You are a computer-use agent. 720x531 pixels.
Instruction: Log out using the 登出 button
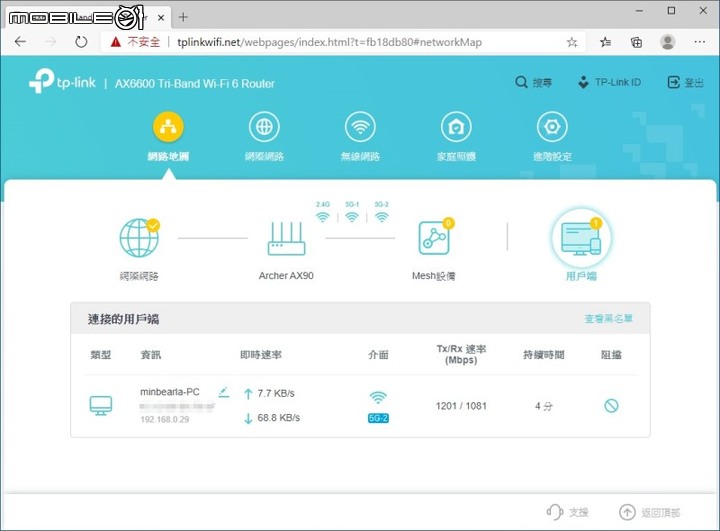(x=685, y=82)
